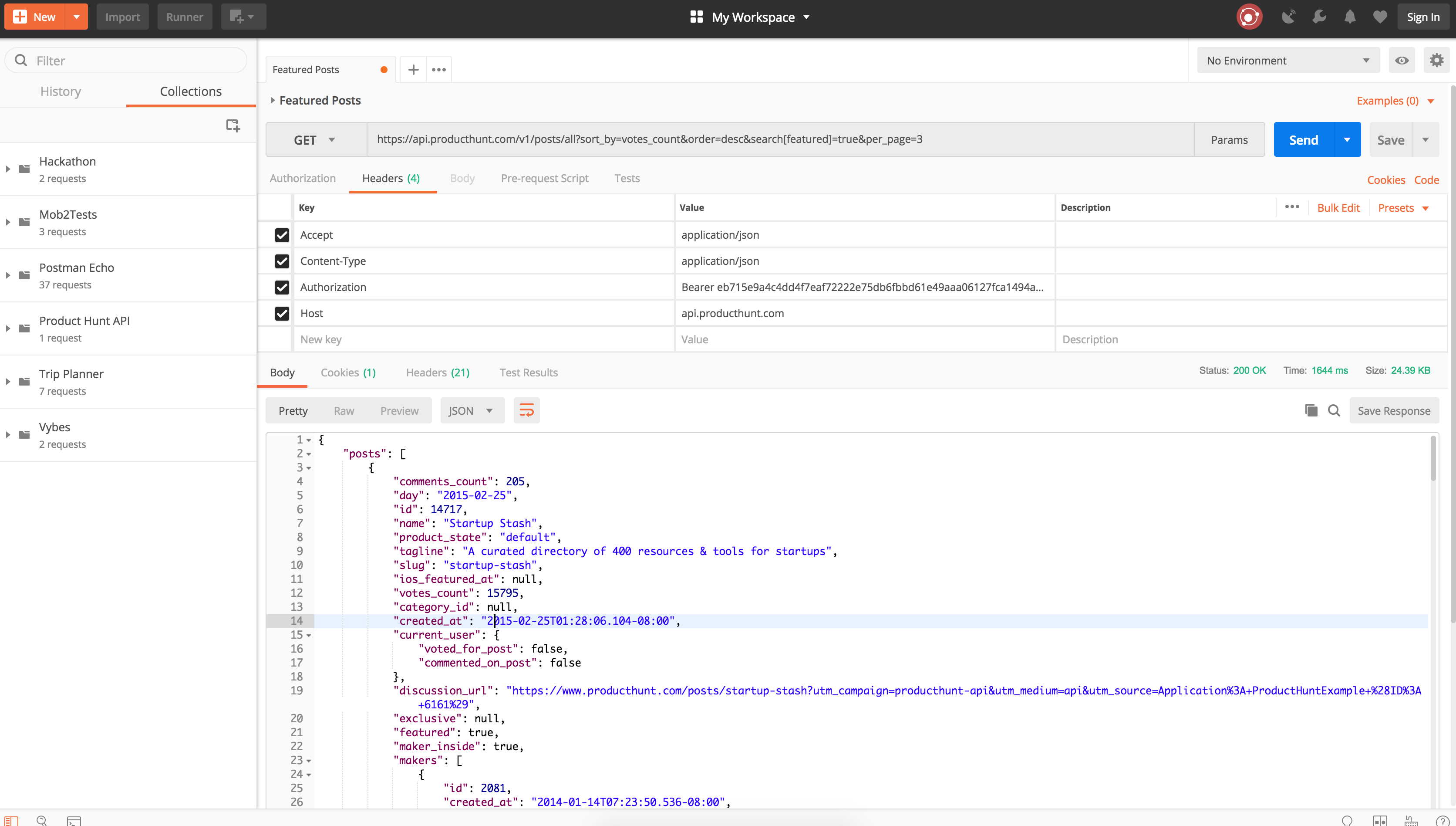1456x826 pixels.
Task: Copy response body to clipboard icon
Action: (x=1311, y=410)
